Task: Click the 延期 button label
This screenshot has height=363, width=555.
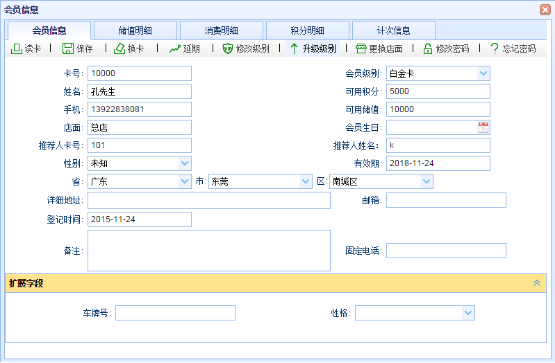Action: click(191, 49)
